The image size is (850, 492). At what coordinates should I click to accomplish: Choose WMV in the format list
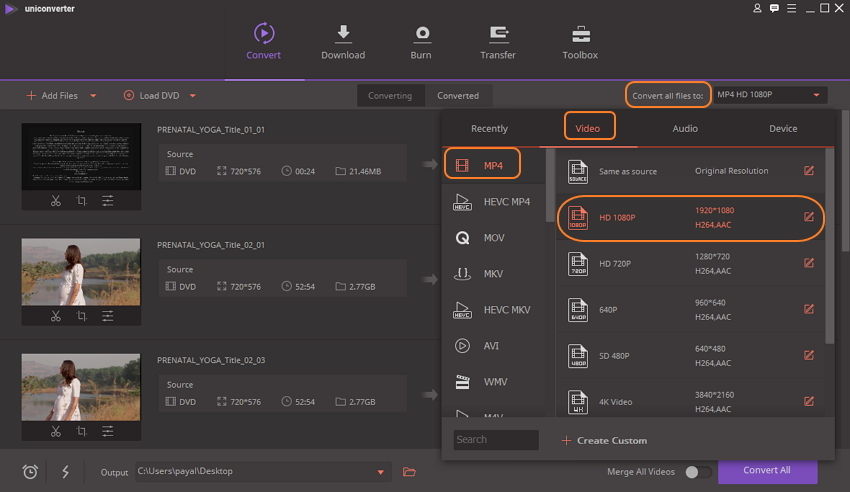pos(494,381)
